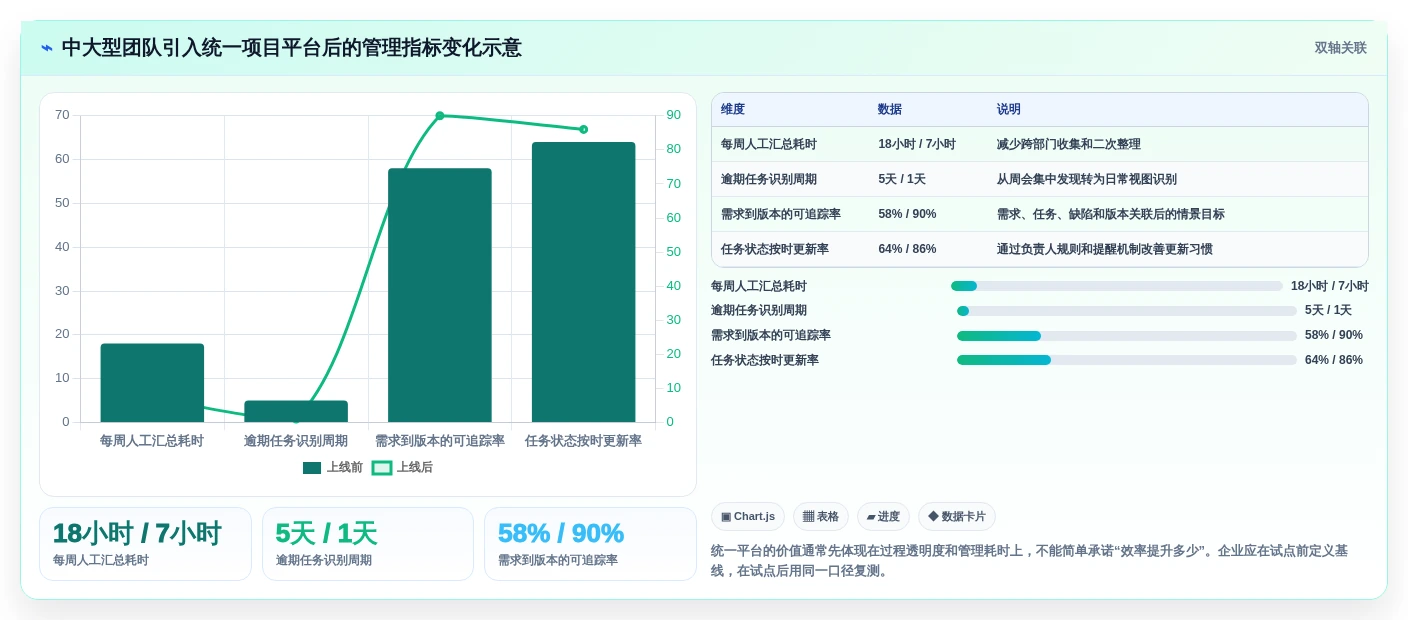Click the 逾期任务识别周期 bar in chart
Screen dimensions: 1408x620
(296, 411)
